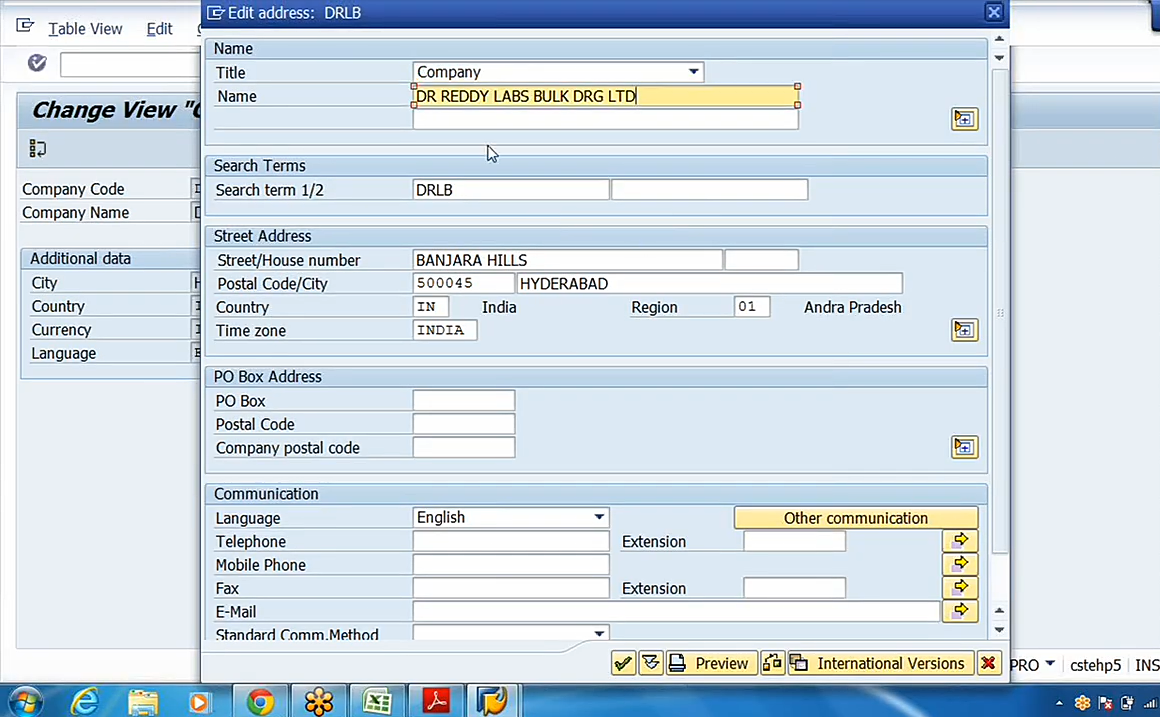
Task: Open the Table View menu
Action: pos(85,28)
